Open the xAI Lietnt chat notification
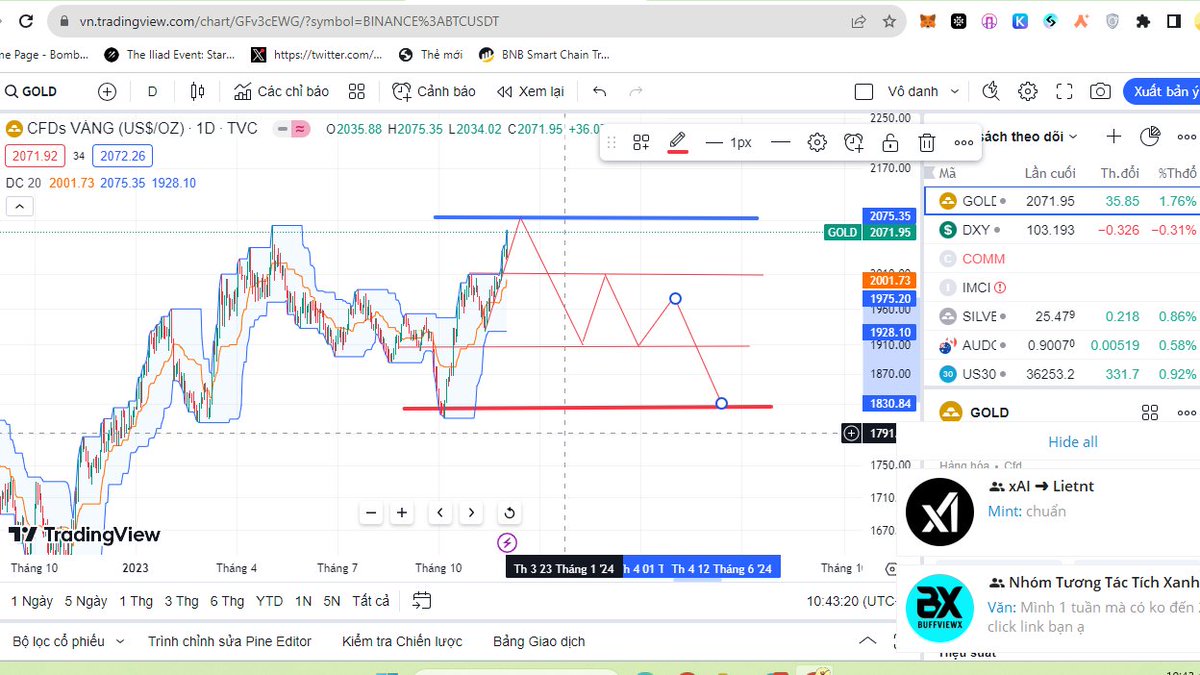Viewport: 1200px width, 675px height. tap(1048, 512)
